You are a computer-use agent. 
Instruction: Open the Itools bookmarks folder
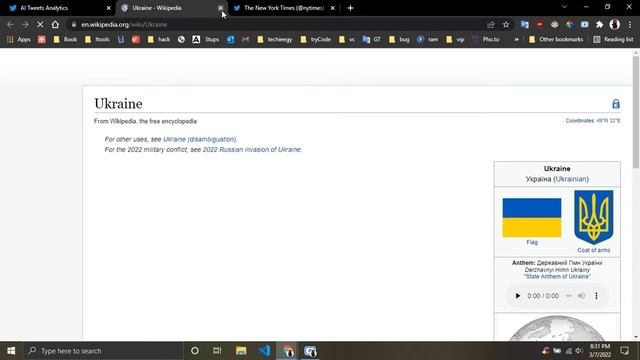(98, 40)
